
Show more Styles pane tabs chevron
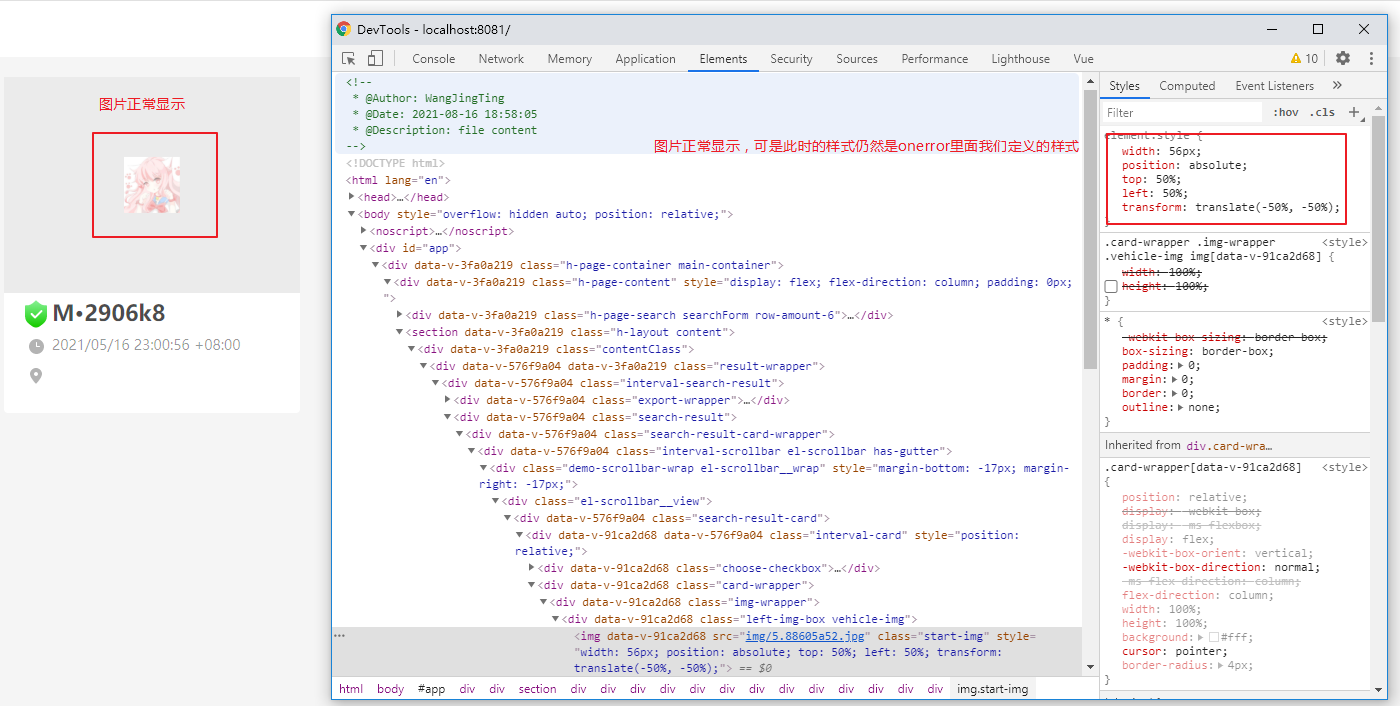pyautogui.click(x=1337, y=86)
